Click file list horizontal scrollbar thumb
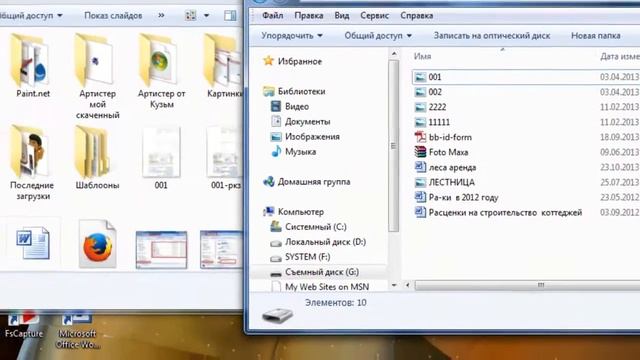The image size is (640, 360). (x=528, y=285)
